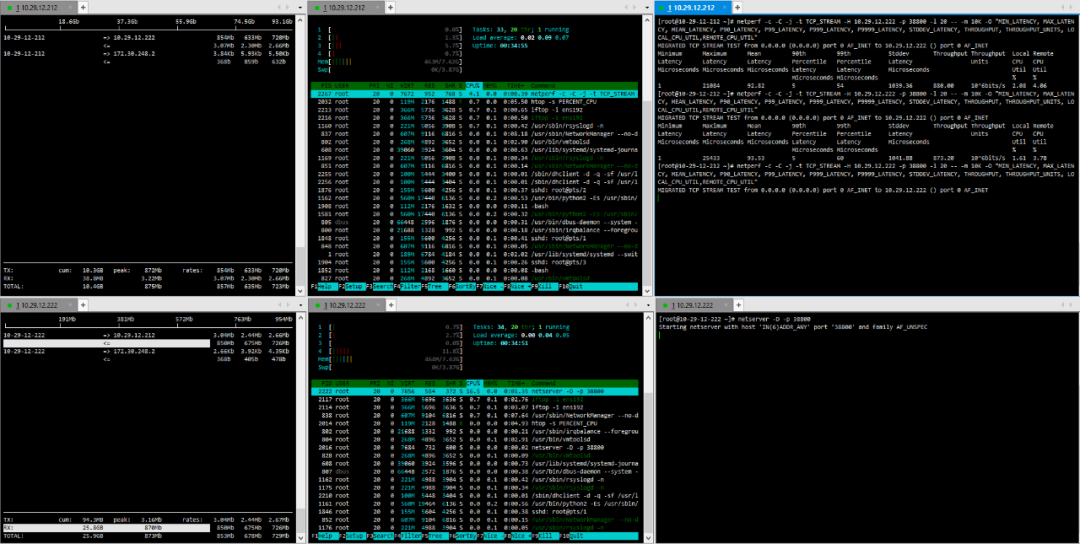This screenshot has height=544, width=1080.
Task: Click F3 Search in htop on 10.29.12.212
Action: pyautogui.click(x=380, y=286)
